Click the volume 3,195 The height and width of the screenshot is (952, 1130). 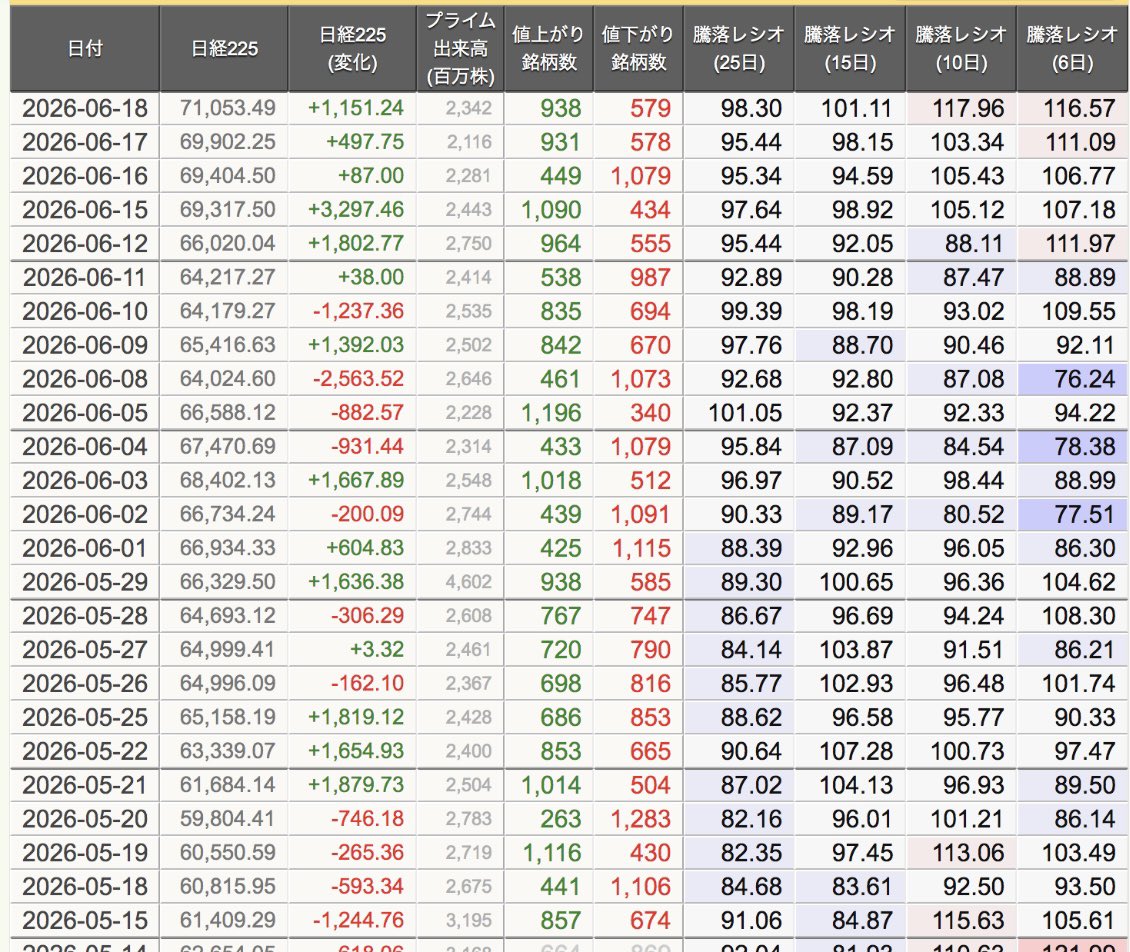pos(468,921)
